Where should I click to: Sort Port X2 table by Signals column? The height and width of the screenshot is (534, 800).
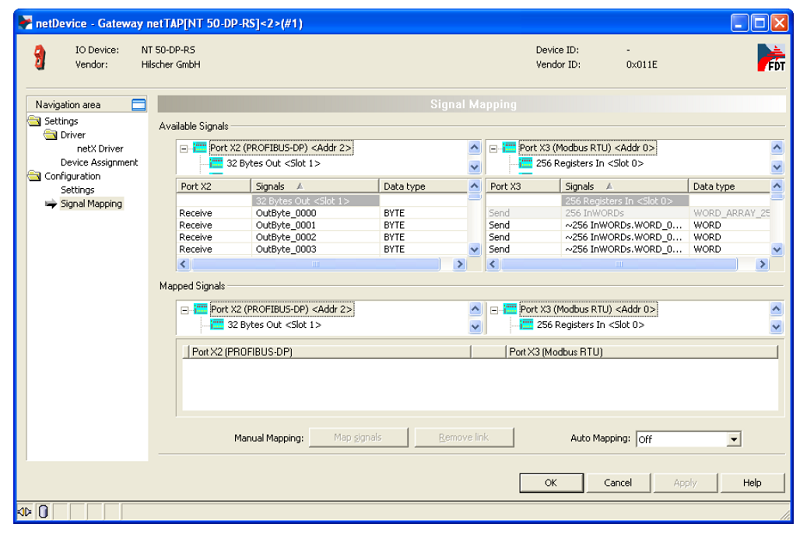[314, 186]
